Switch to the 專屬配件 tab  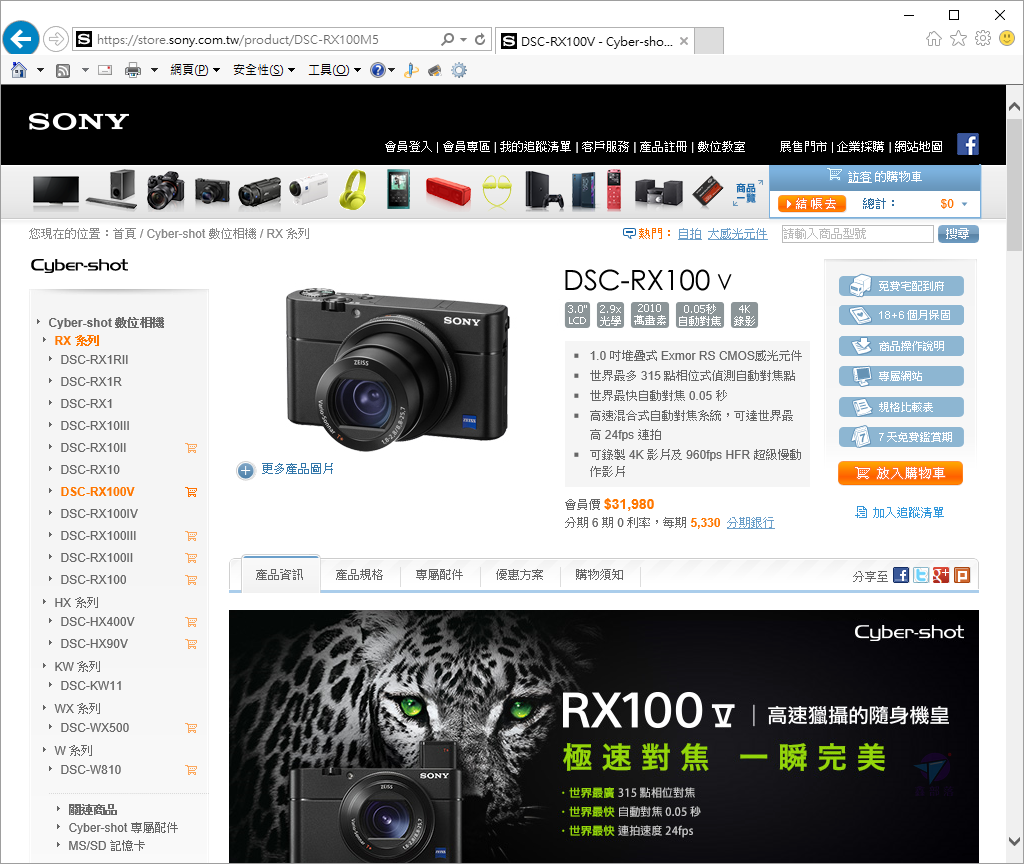pyautogui.click(x=440, y=575)
